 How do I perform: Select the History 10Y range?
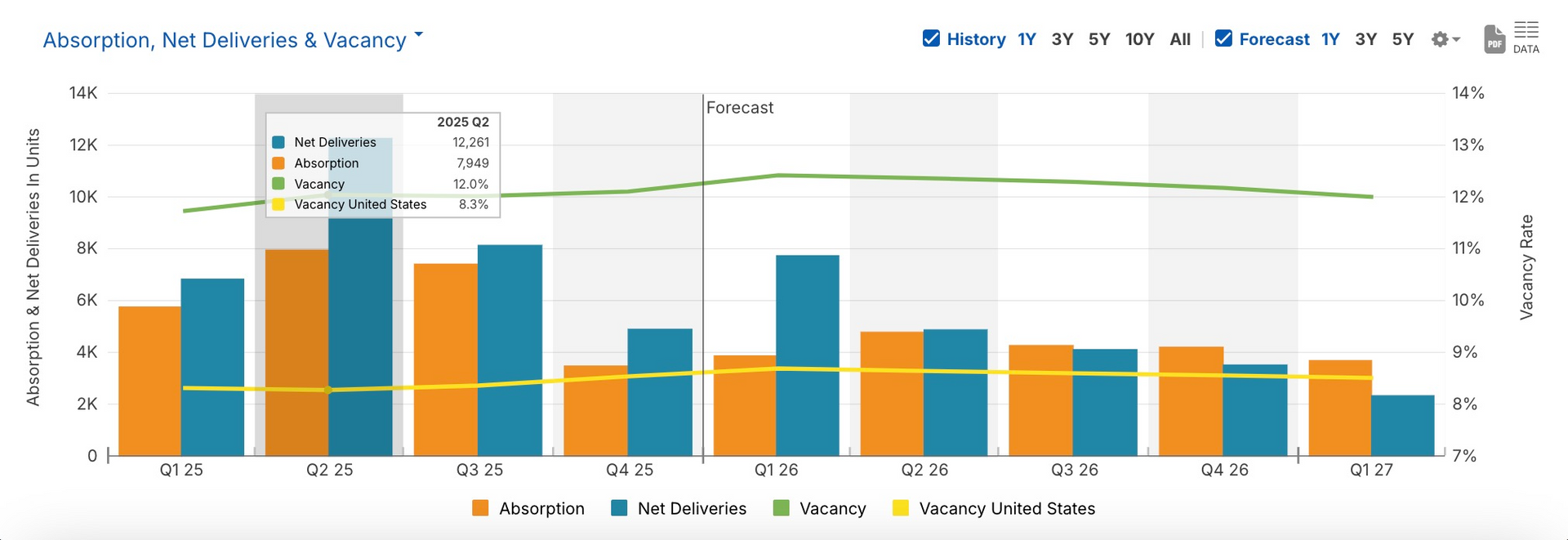(x=1139, y=39)
